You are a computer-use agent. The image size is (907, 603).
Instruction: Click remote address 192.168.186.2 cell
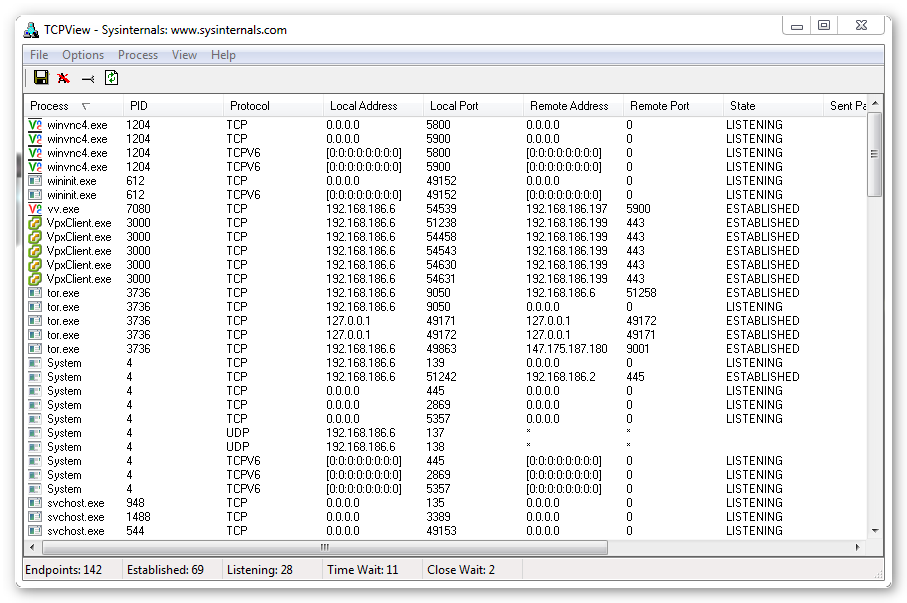tap(561, 377)
